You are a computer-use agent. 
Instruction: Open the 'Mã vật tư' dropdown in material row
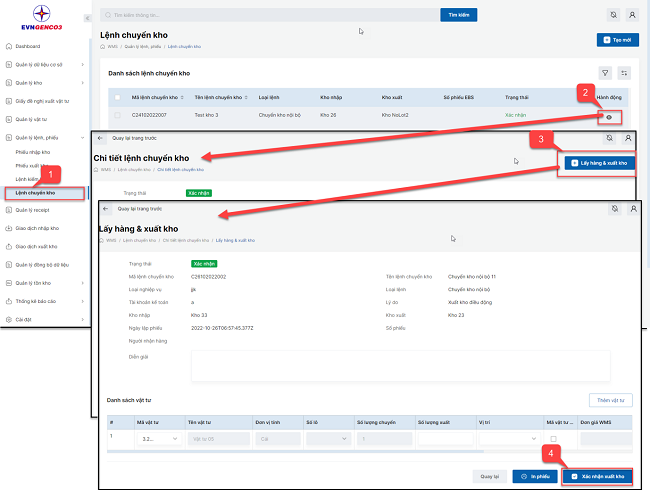pyautogui.click(x=155, y=437)
